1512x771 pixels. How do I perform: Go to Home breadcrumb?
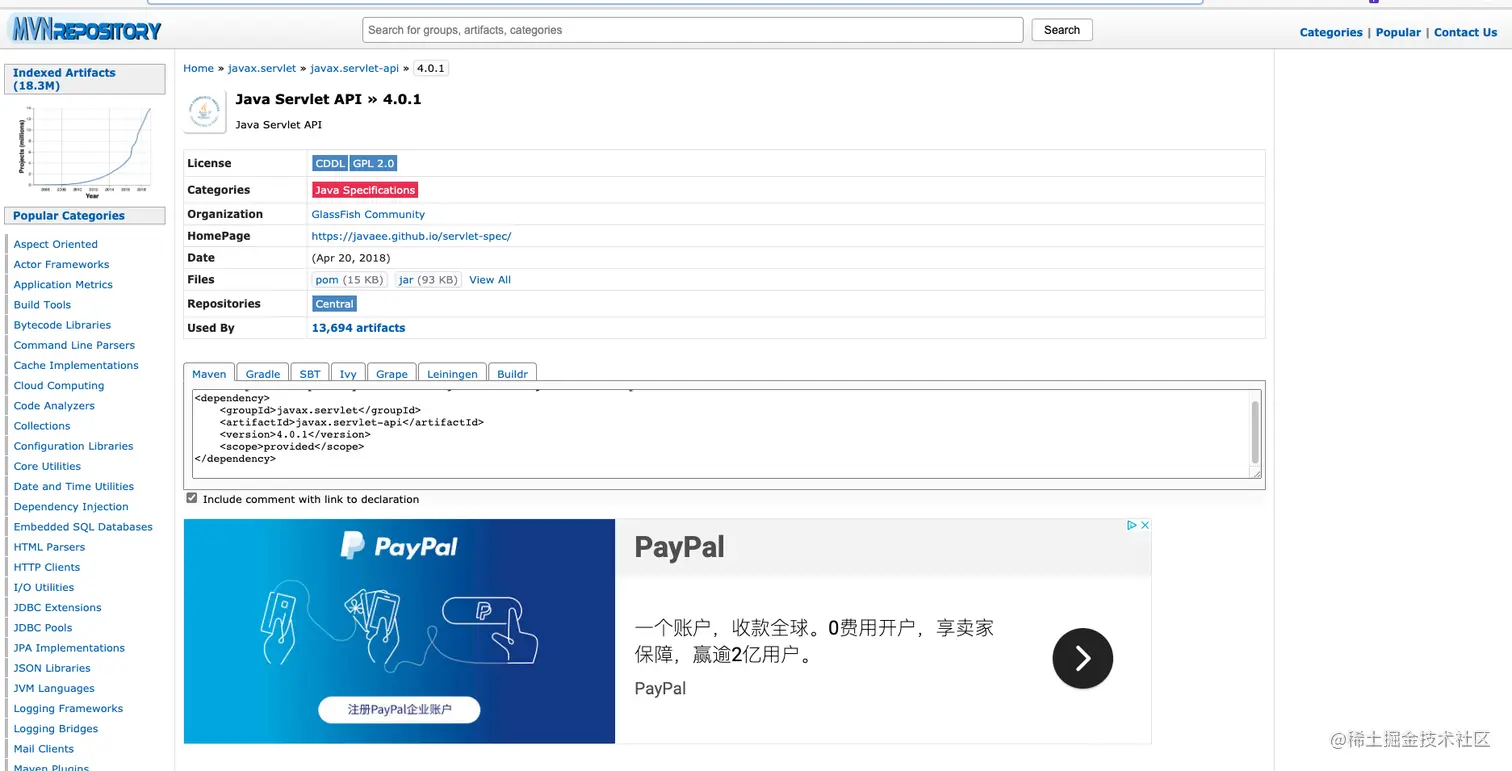point(198,68)
